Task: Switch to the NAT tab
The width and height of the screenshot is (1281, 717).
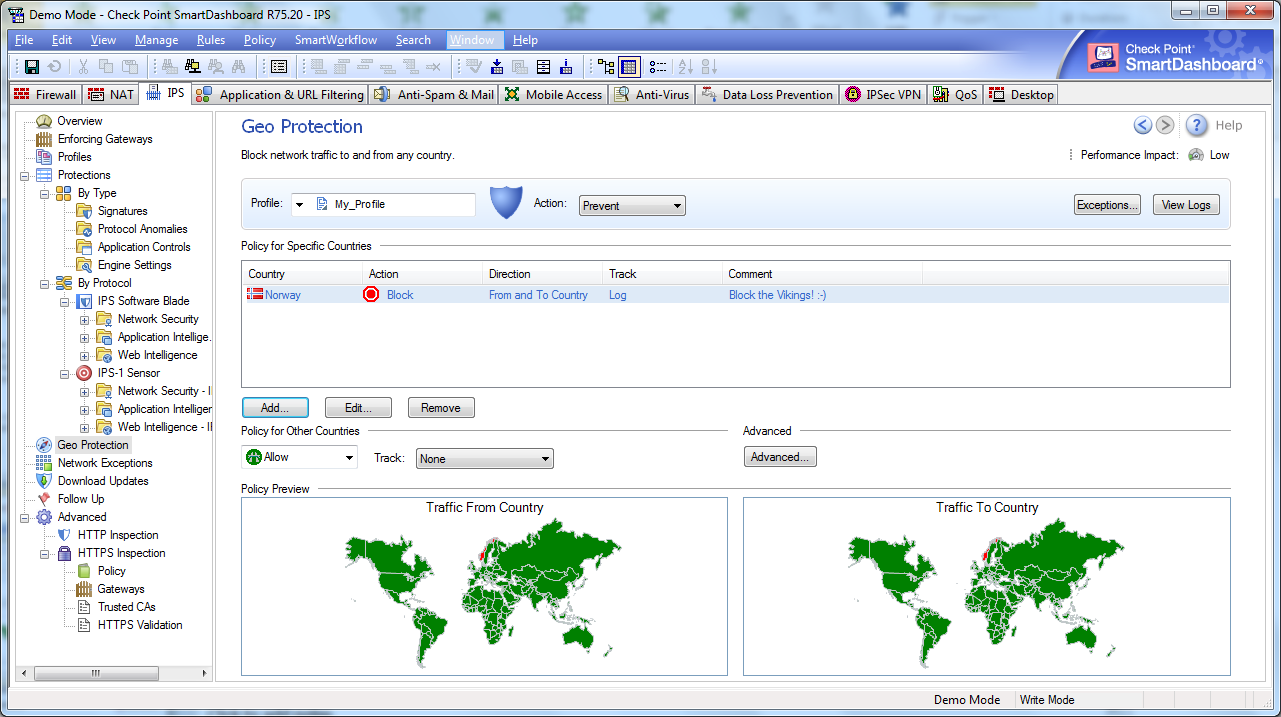Action: point(111,95)
